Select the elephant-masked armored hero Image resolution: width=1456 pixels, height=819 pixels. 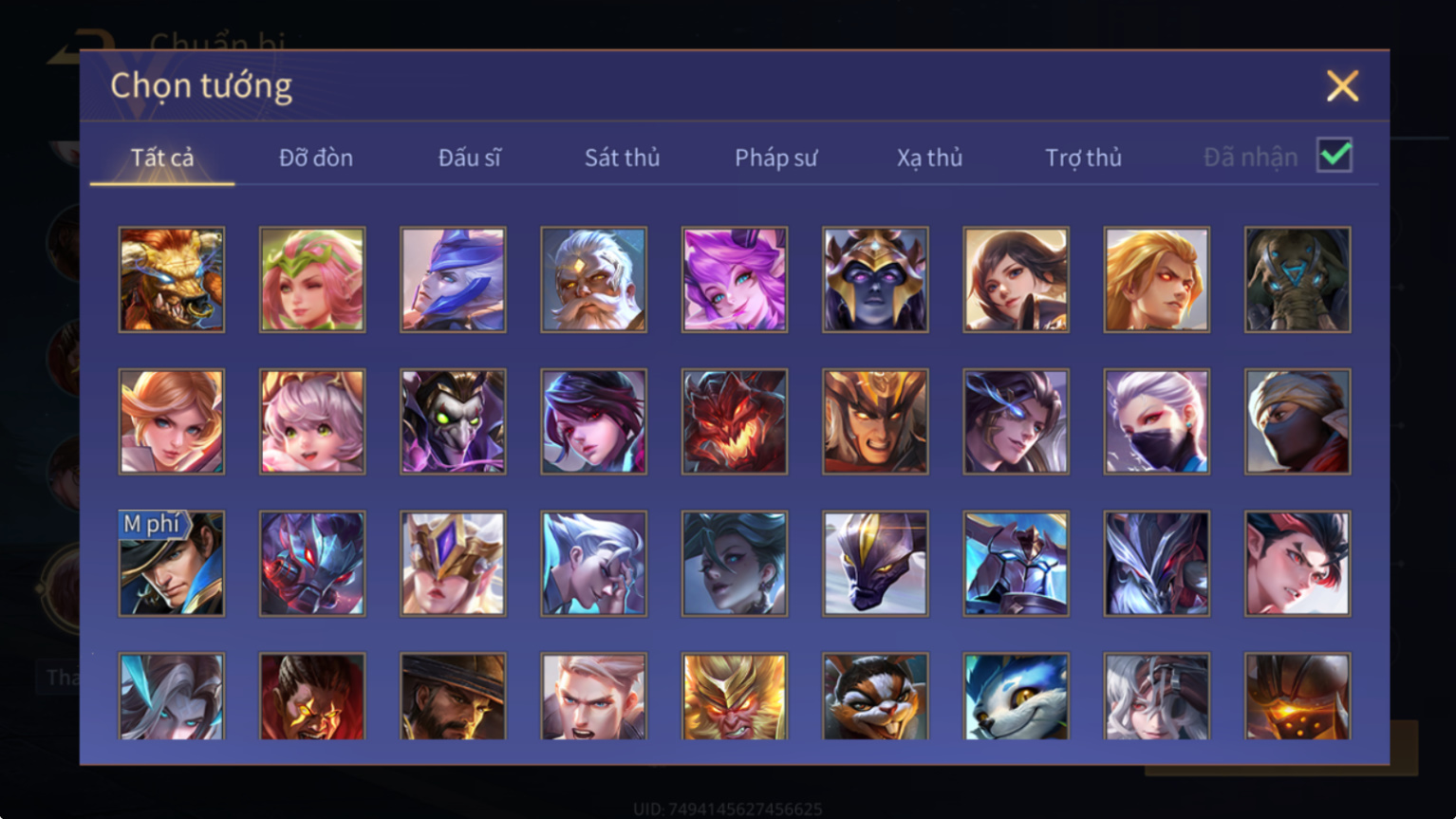1297,279
